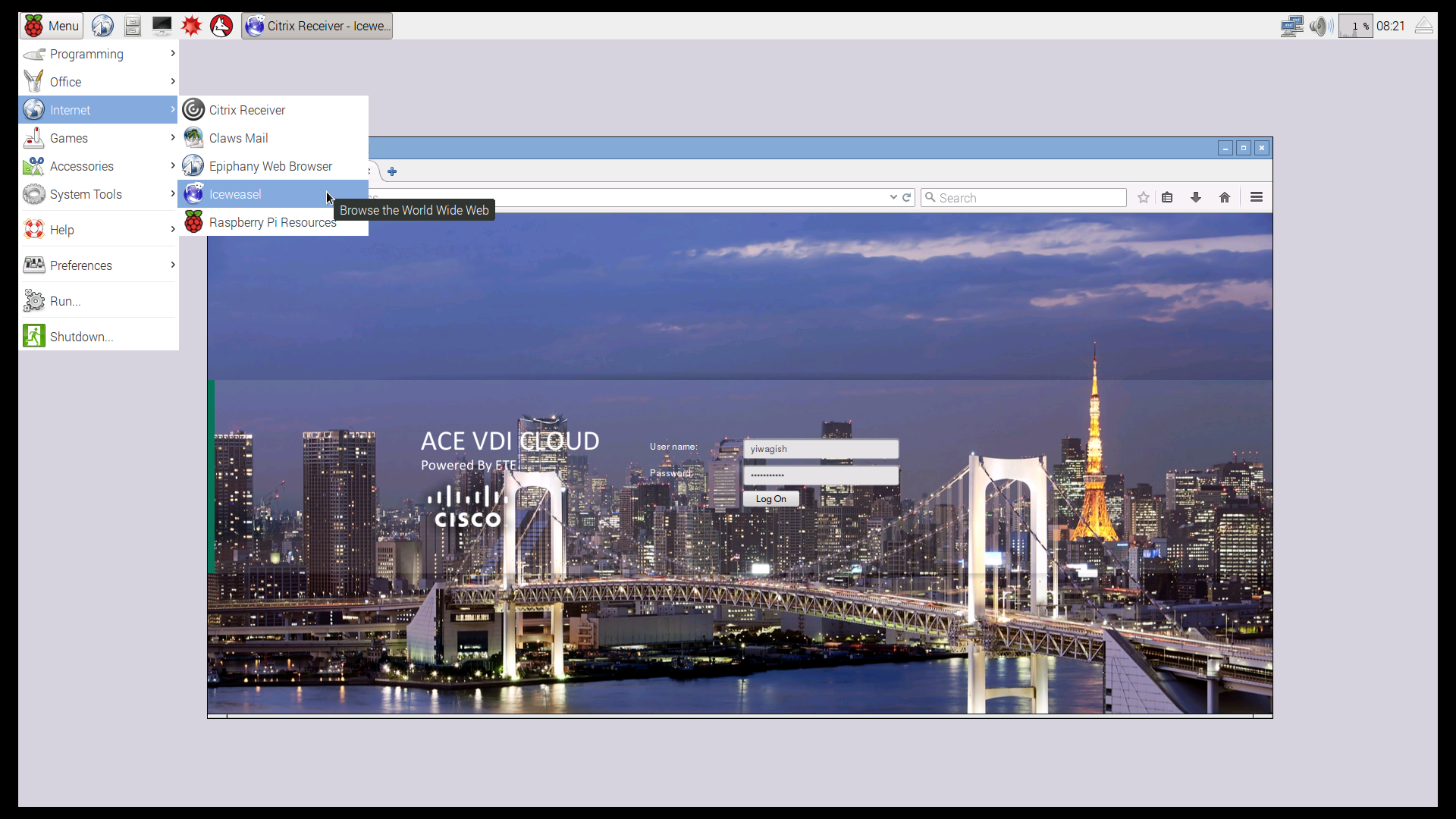Open file manager from the taskbar
Screen dimensions: 1456x819
133,26
